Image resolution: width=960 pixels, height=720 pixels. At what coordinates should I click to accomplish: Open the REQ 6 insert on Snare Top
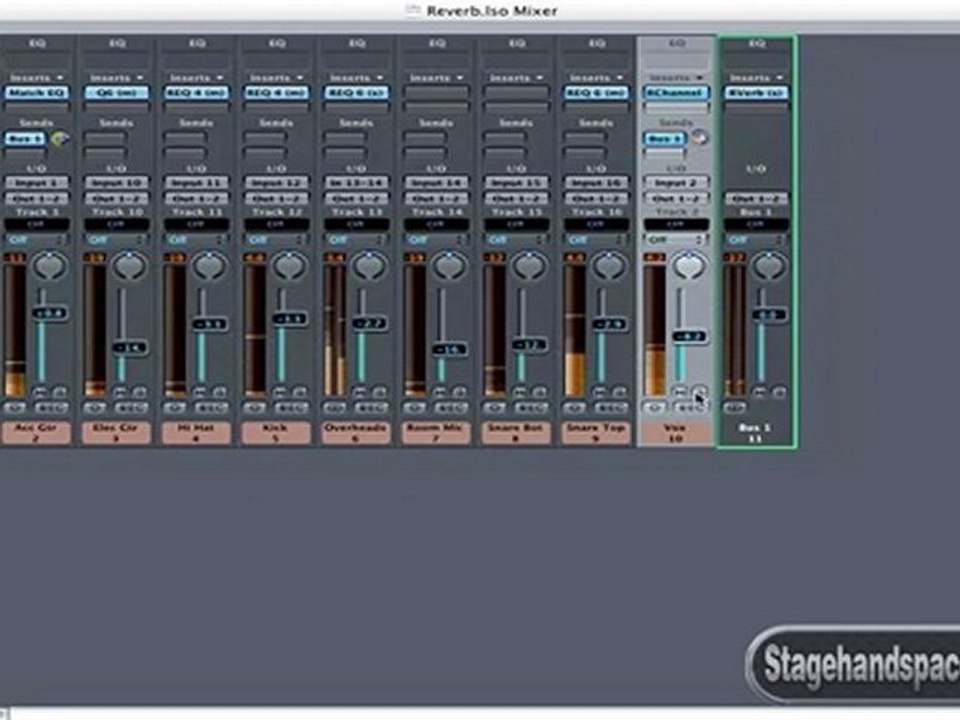(596, 92)
